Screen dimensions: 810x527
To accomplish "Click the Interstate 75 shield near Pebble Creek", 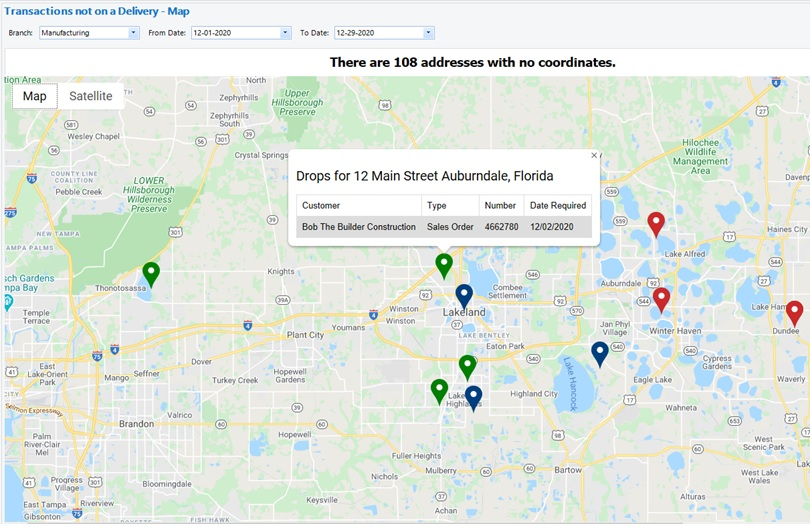I will click(32, 178).
